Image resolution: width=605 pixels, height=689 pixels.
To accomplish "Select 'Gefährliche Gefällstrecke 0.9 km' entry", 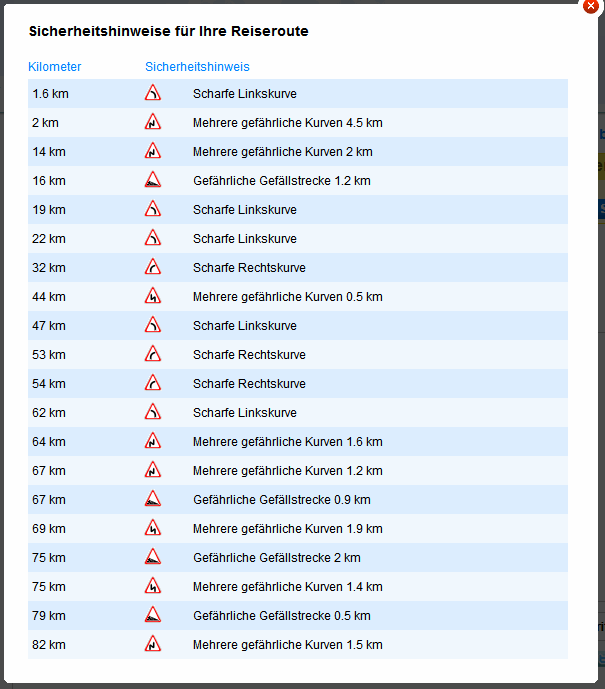I will 281,500.
